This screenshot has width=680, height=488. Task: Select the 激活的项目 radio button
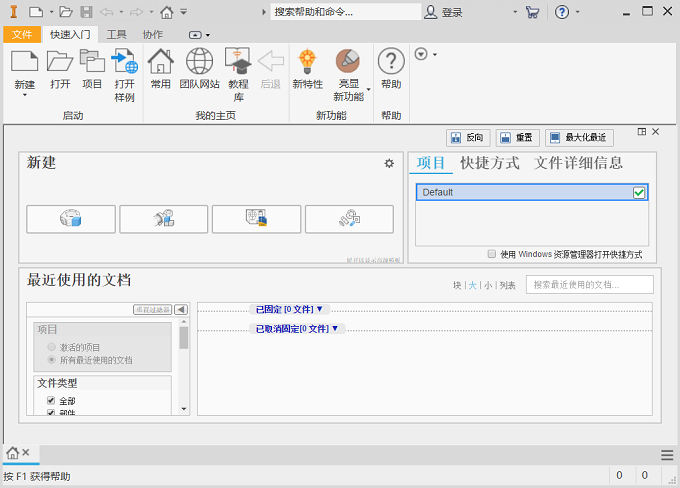[x=52, y=347]
